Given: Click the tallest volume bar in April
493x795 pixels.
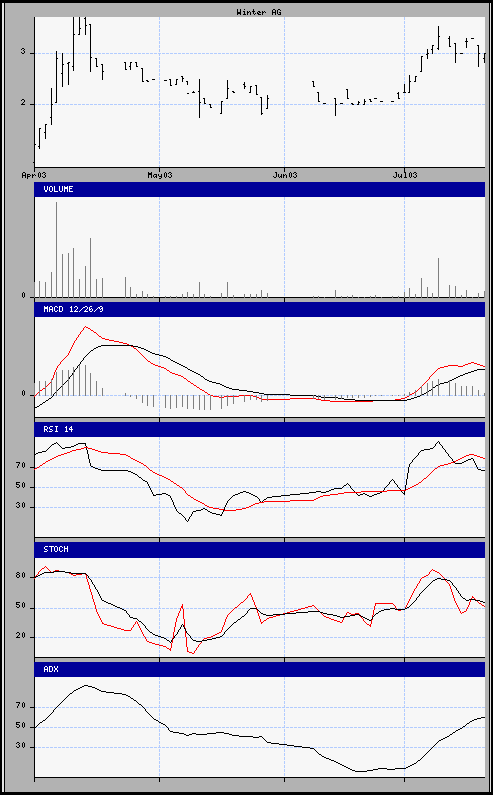Looking at the screenshot, I should (x=56, y=249).
